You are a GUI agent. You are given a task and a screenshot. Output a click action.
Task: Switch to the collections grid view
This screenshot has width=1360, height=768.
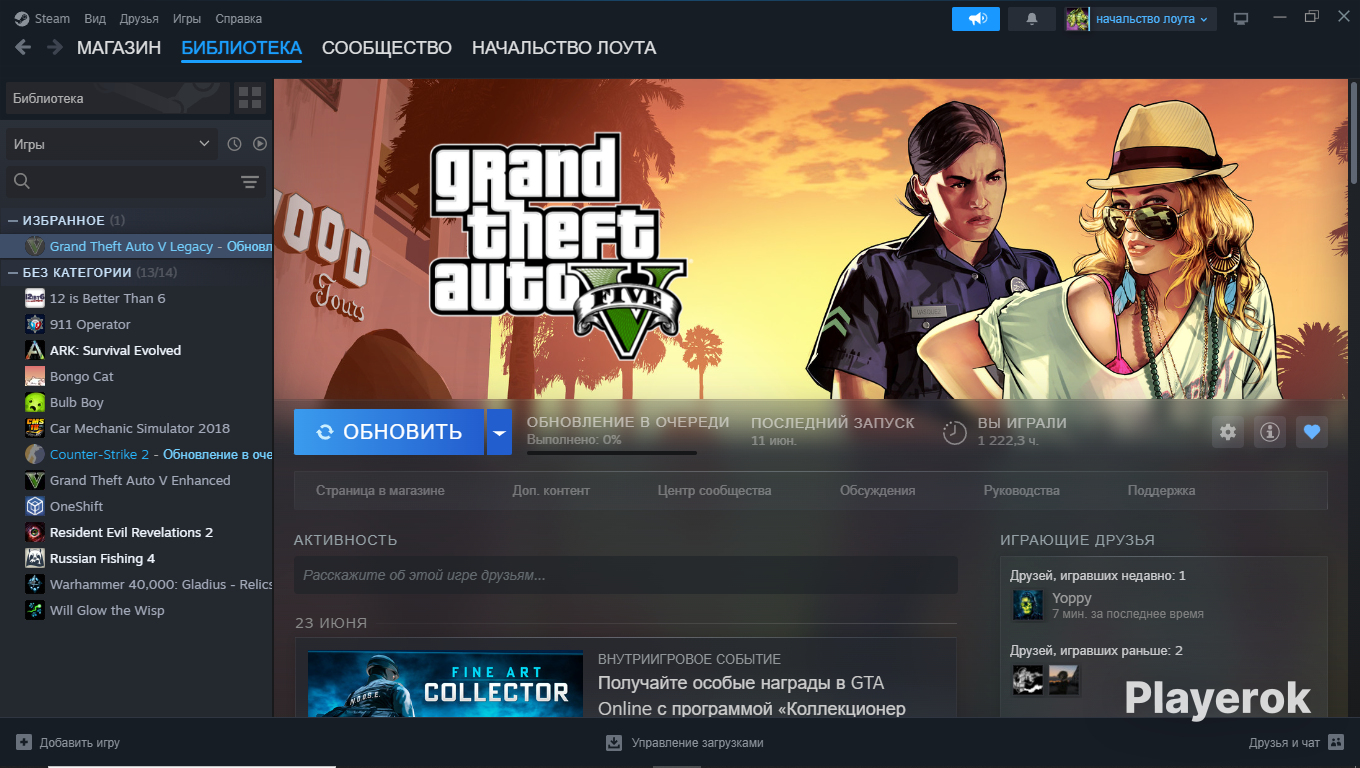coord(250,98)
